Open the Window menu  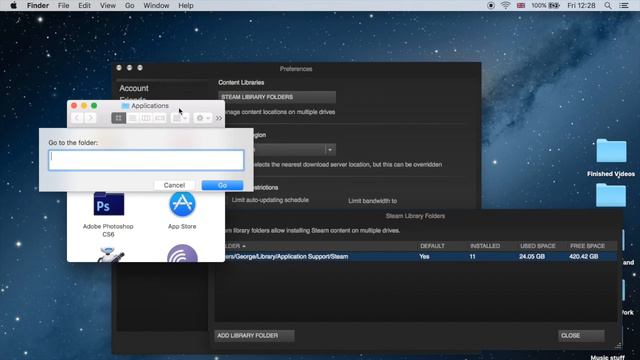click(x=156, y=6)
